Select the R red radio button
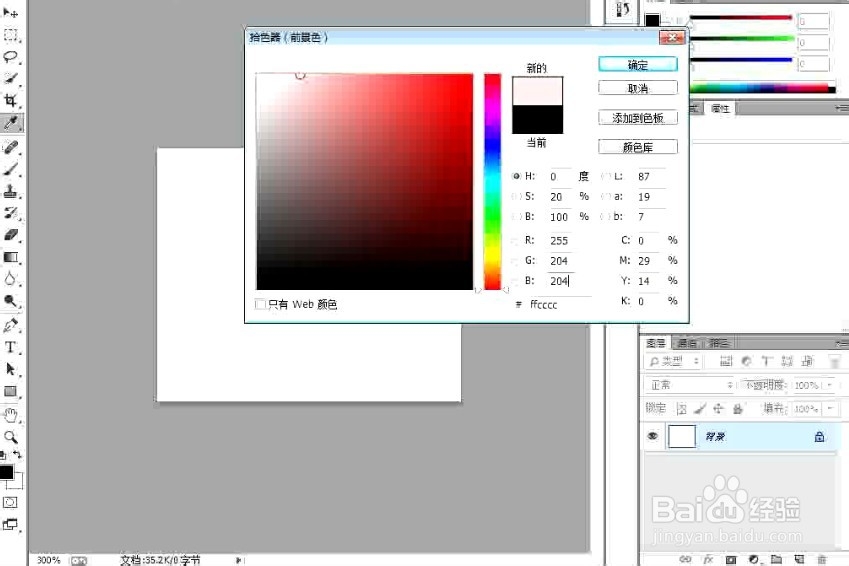 [x=516, y=240]
